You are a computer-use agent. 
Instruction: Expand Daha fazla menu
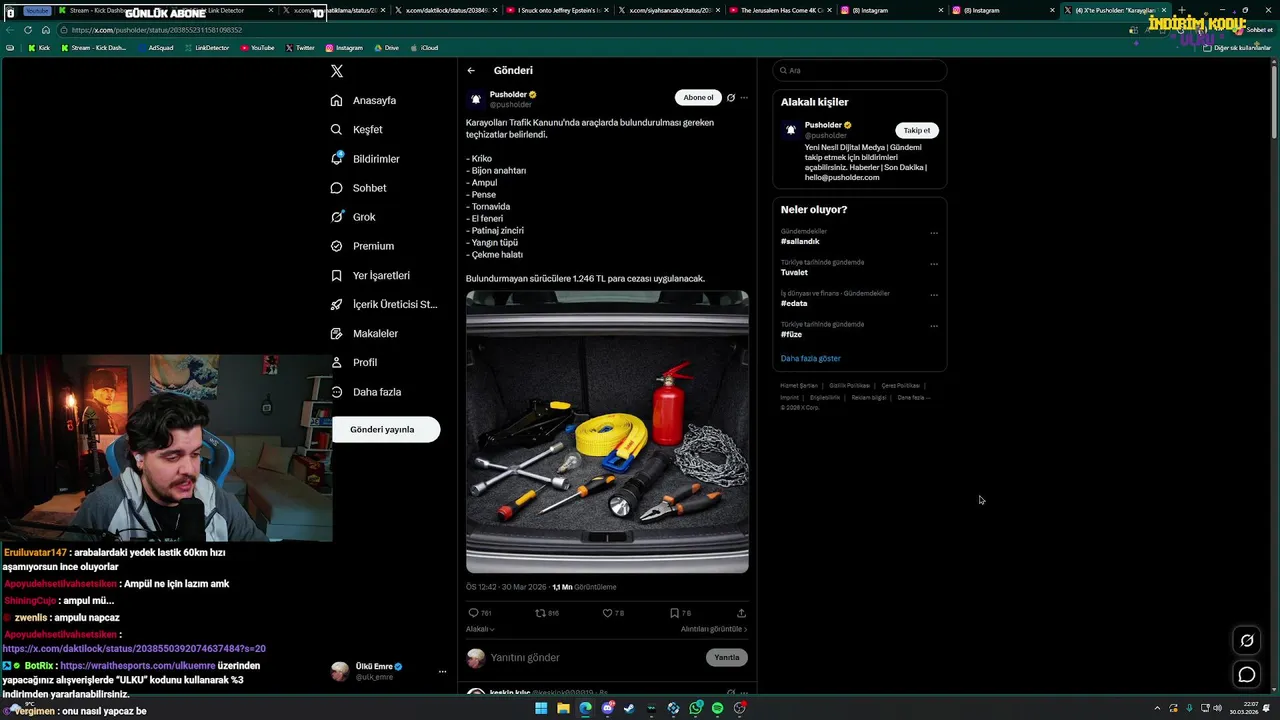(x=367, y=392)
